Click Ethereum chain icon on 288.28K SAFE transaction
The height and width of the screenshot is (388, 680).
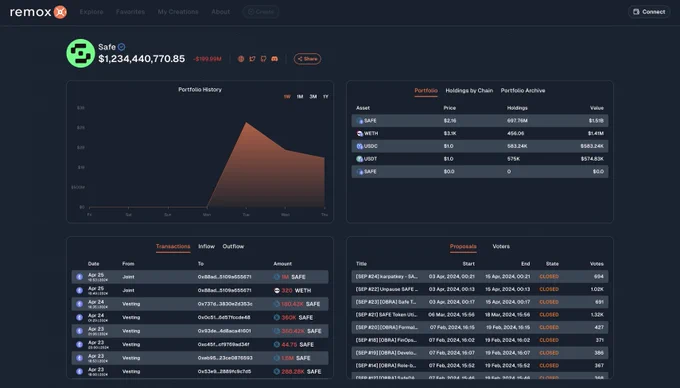[79, 372]
